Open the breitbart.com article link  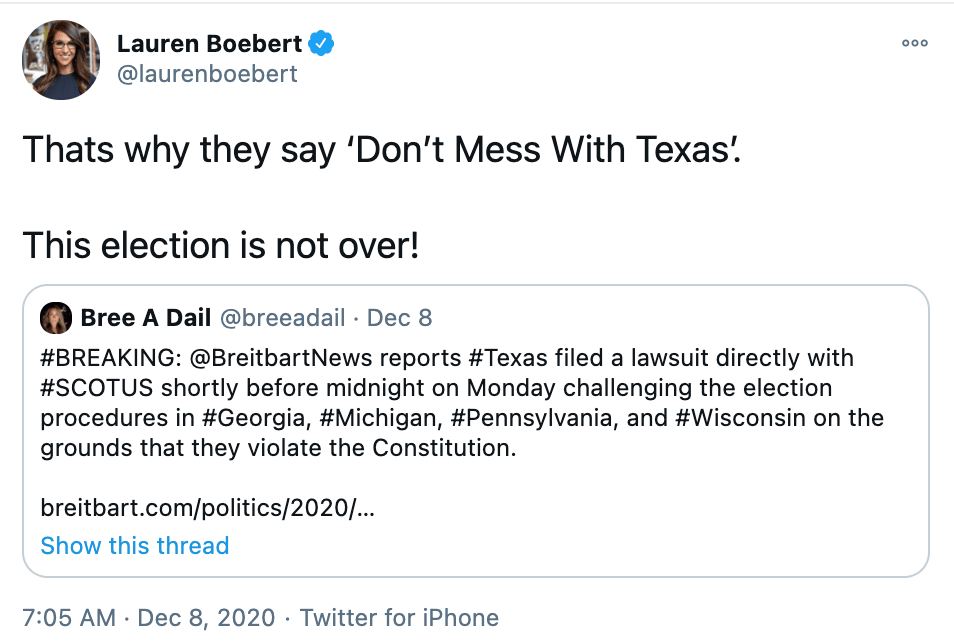pos(207,507)
